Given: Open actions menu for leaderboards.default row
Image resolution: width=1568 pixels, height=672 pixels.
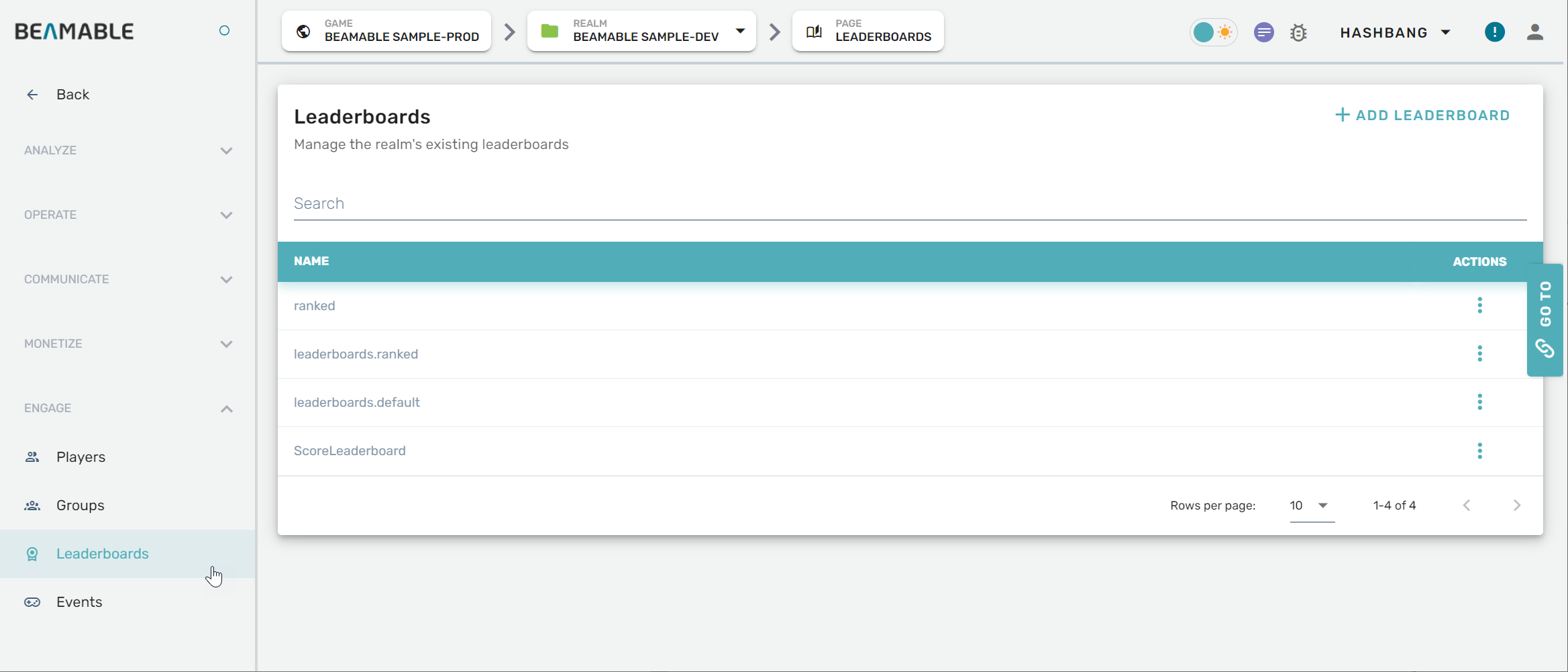Looking at the screenshot, I should pos(1479,402).
